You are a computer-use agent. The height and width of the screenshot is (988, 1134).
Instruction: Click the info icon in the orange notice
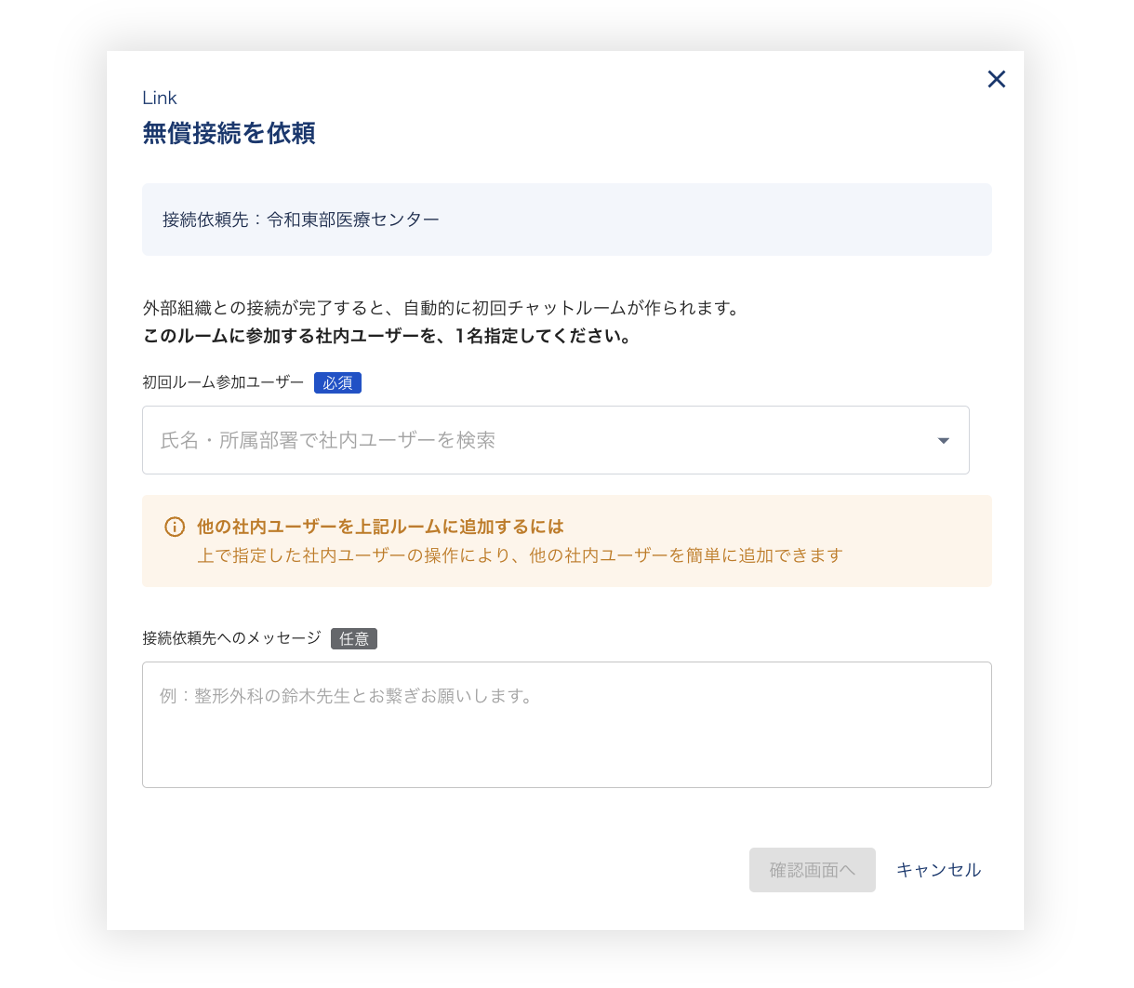tap(175, 527)
